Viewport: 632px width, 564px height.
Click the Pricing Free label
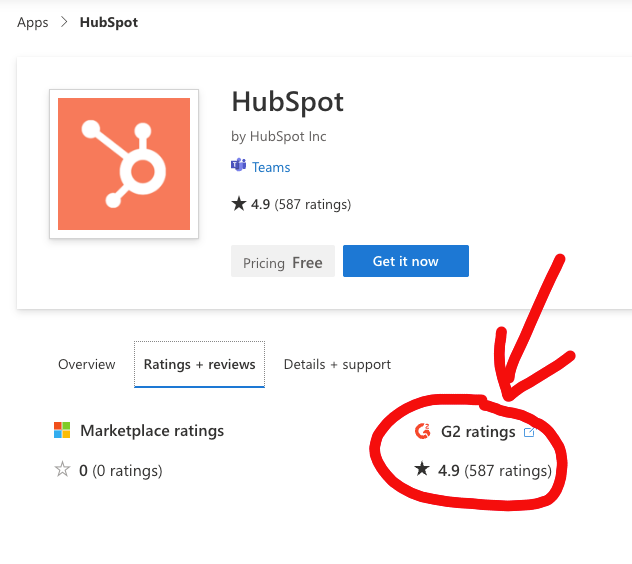[x=283, y=261]
